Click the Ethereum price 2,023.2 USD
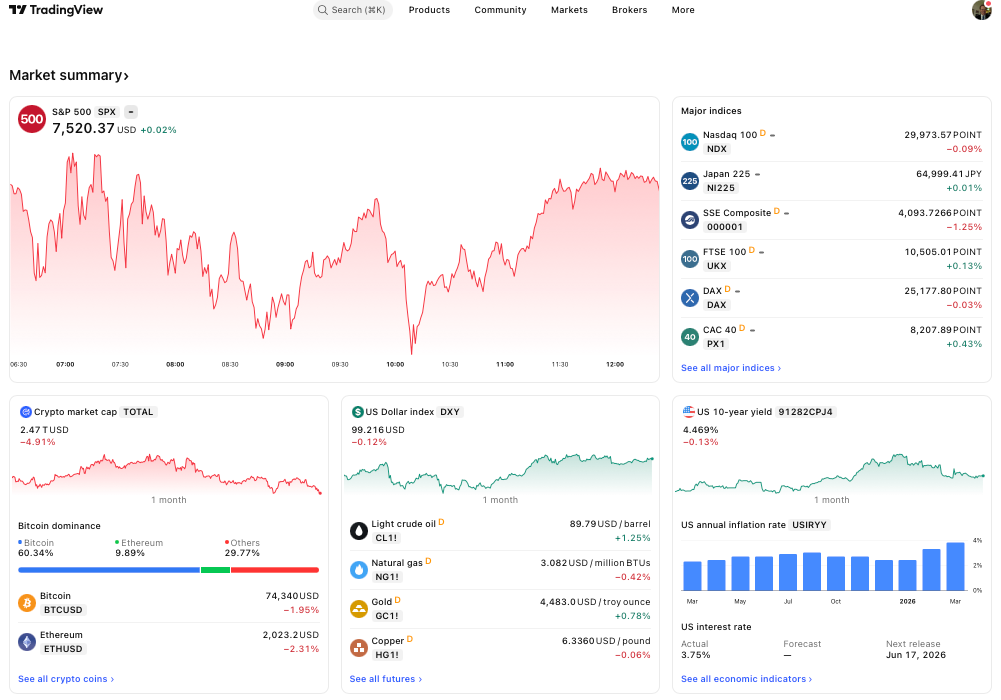1001x700 pixels. tap(290, 635)
